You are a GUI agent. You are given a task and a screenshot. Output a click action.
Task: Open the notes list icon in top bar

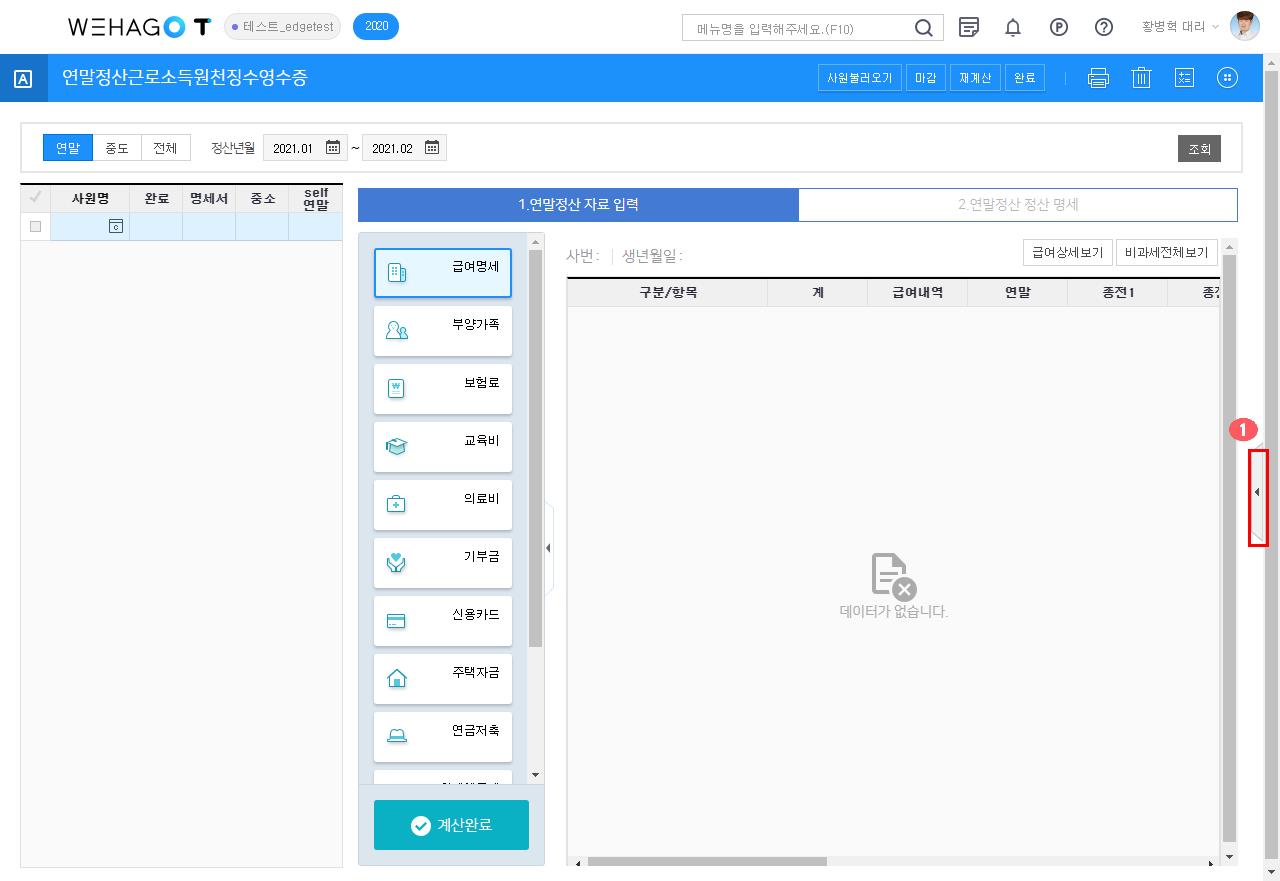(x=968, y=28)
